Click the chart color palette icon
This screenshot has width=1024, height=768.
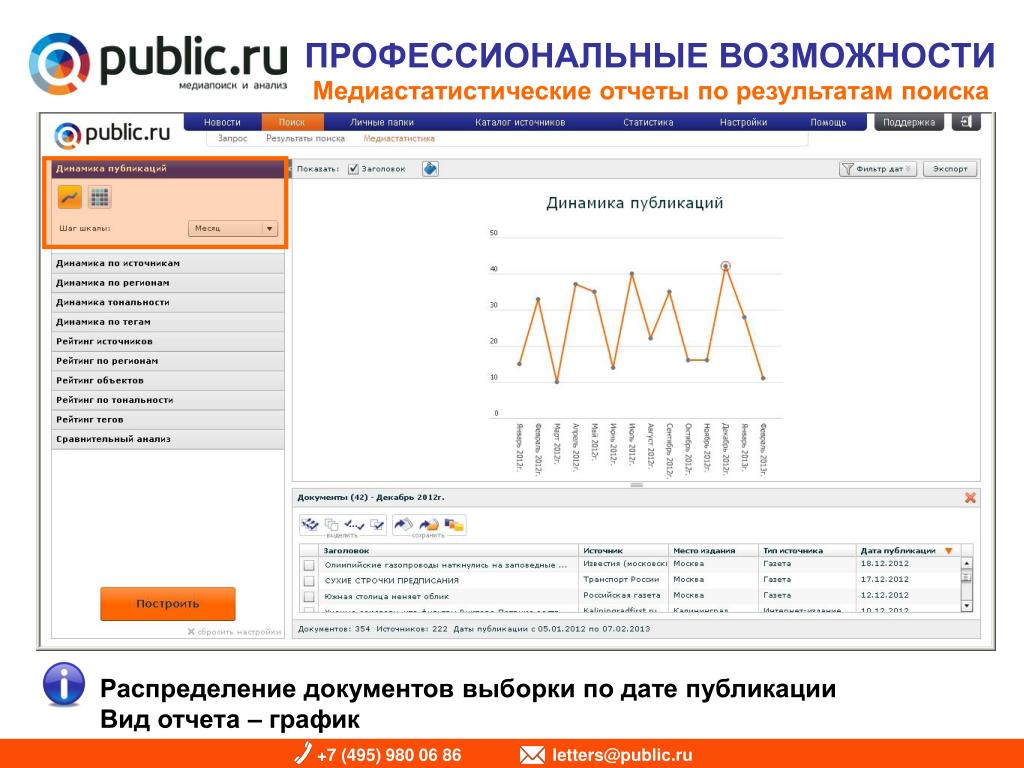click(430, 169)
